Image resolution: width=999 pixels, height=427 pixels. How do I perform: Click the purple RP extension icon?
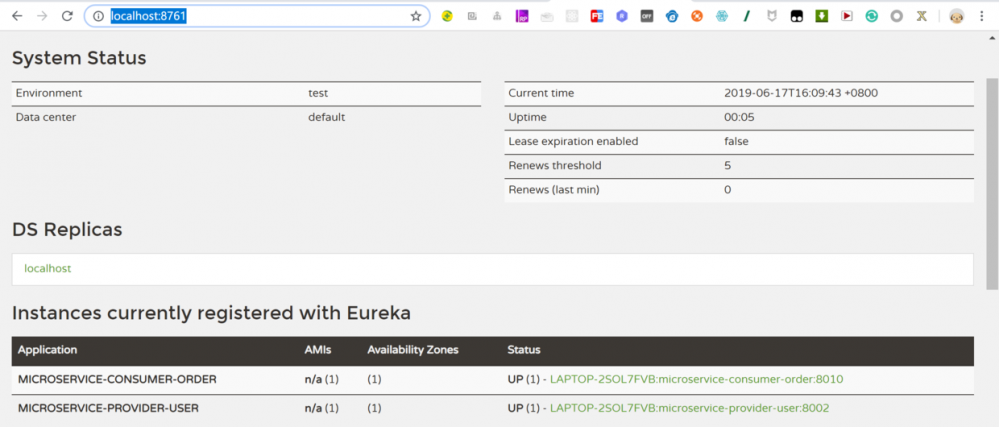pos(522,16)
